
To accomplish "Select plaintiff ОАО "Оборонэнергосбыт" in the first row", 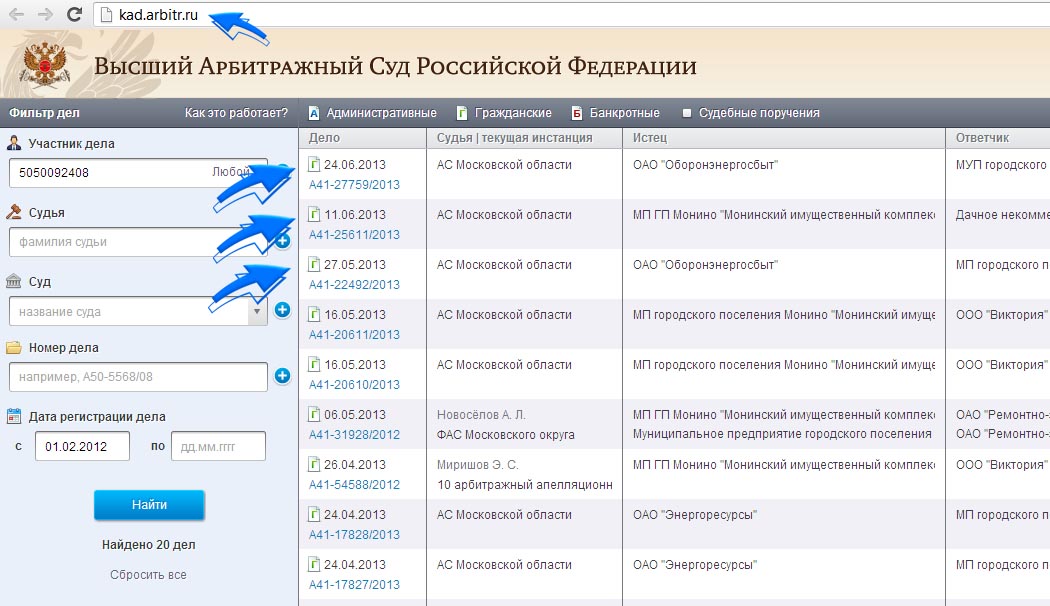I will [705, 165].
